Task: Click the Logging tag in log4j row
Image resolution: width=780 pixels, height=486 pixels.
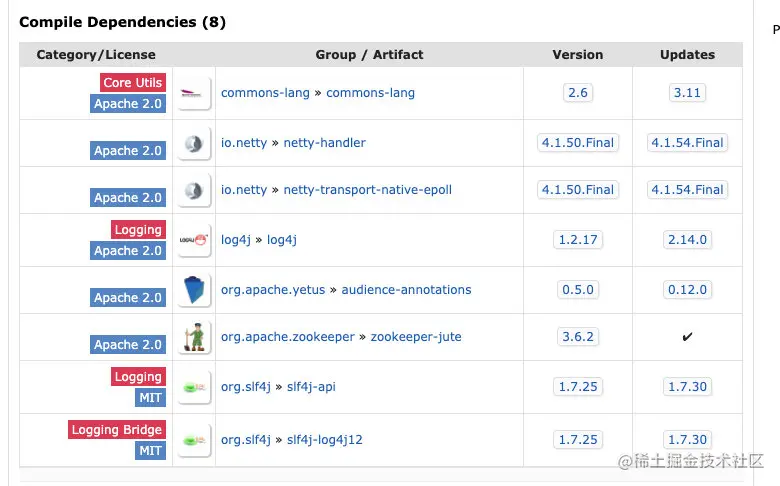Action: (138, 230)
